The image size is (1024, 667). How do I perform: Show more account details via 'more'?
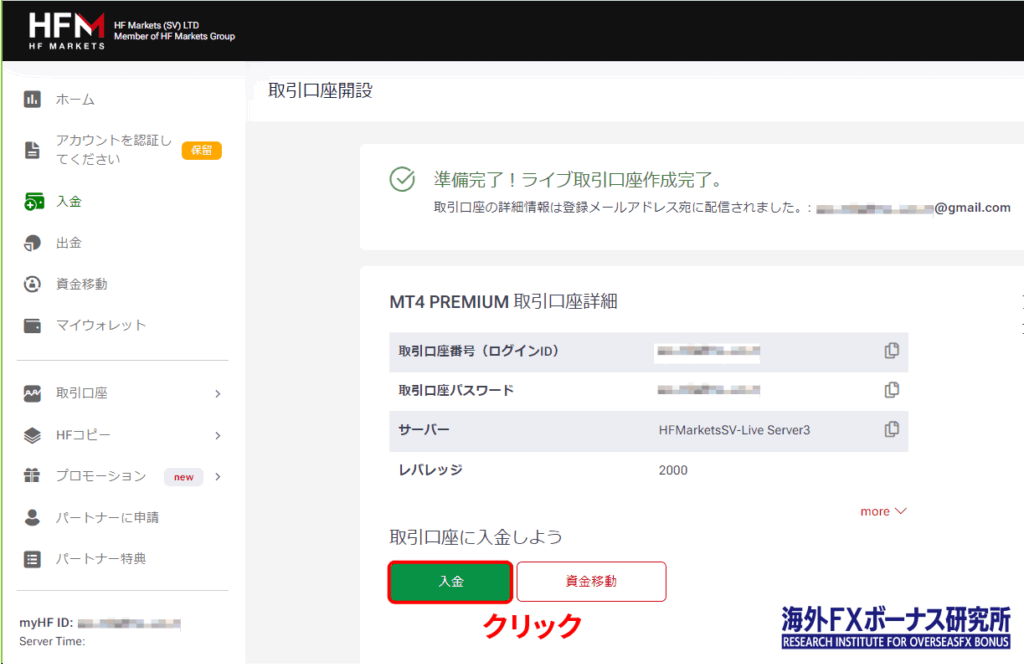pyautogui.click(x=883, y=511)
